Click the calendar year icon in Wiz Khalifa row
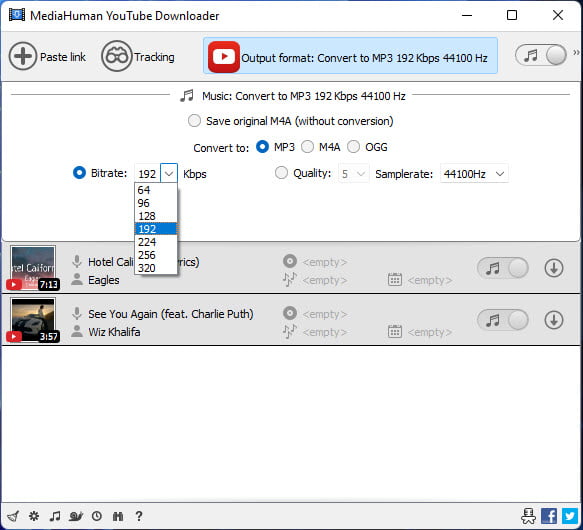The image size is (583, 530). 394,331
